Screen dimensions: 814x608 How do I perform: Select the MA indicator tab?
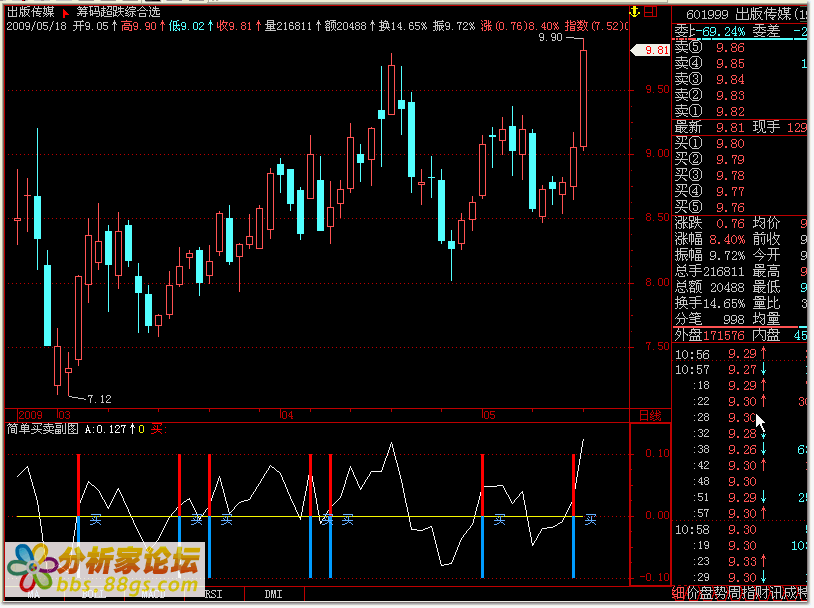[33, 595]
